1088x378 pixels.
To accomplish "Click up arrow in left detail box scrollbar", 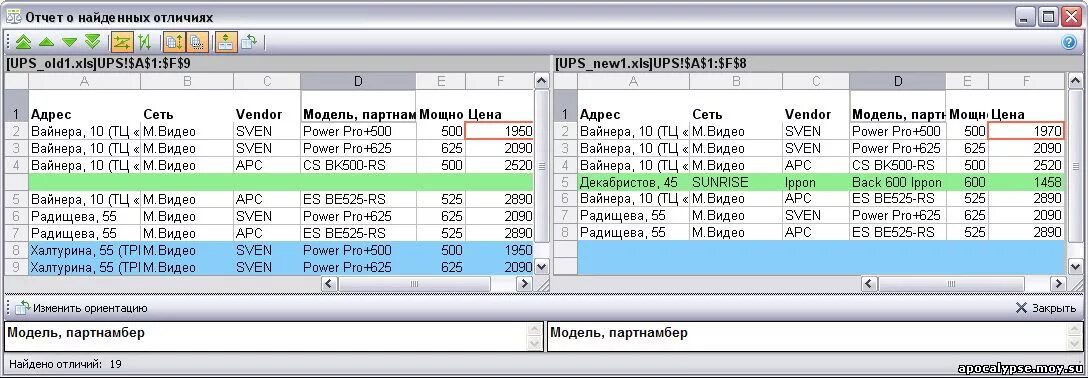I will pyautogui.click(x=534, y=329).
